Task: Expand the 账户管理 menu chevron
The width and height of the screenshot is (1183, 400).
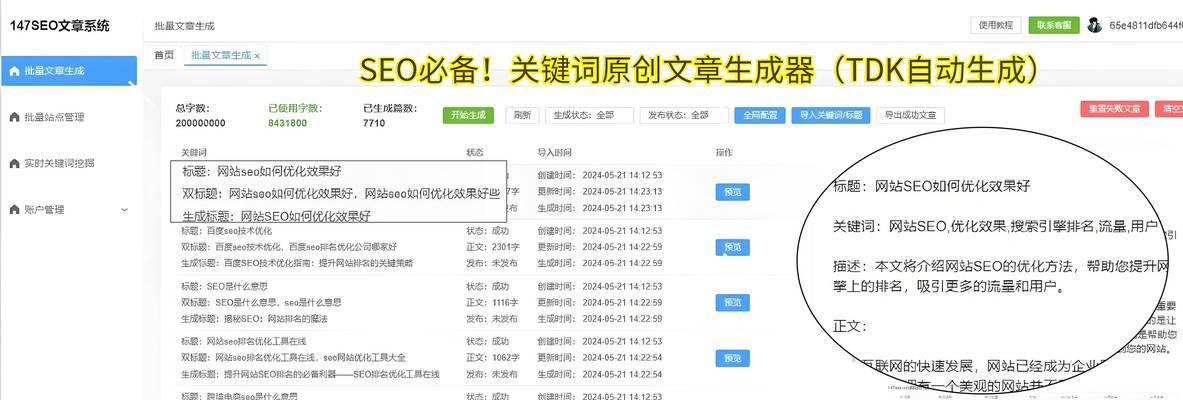Action: pos(124,210)
